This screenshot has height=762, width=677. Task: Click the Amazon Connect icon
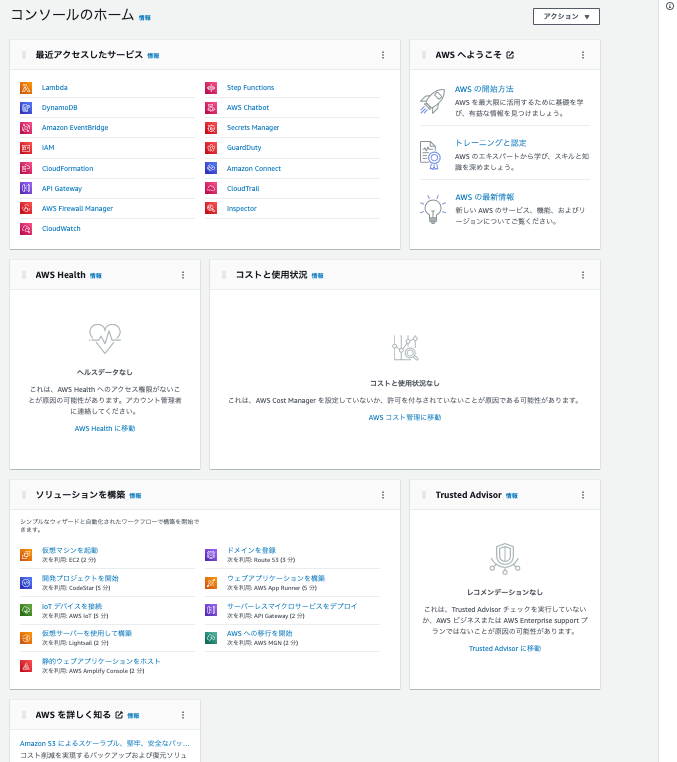click(211, 168)
